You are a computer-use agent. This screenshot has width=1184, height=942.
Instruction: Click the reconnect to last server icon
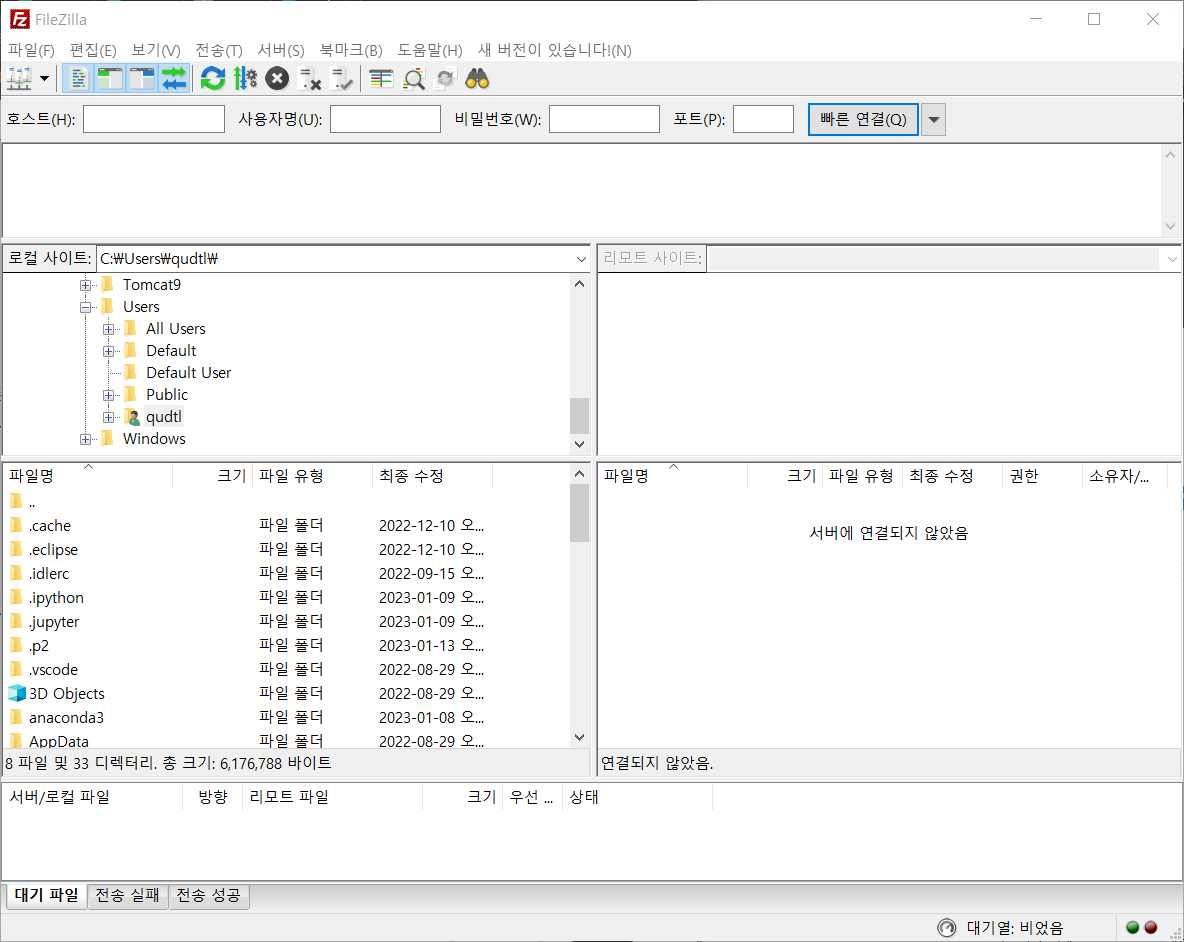(342, 78)
